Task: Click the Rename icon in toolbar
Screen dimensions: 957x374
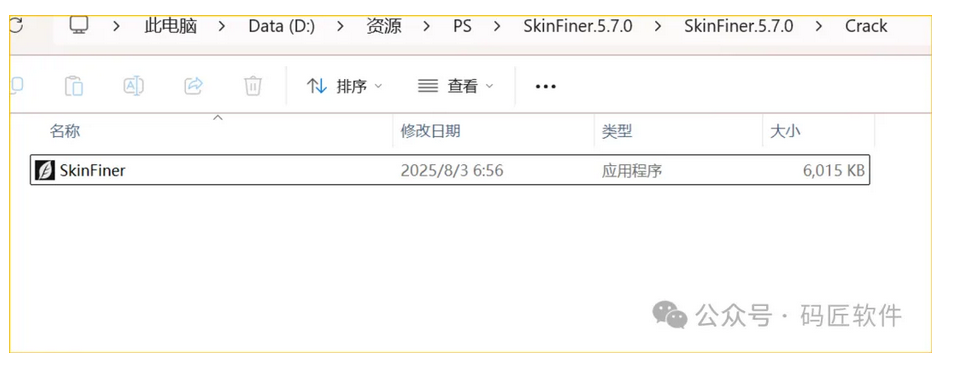Action: pos(134,86)
